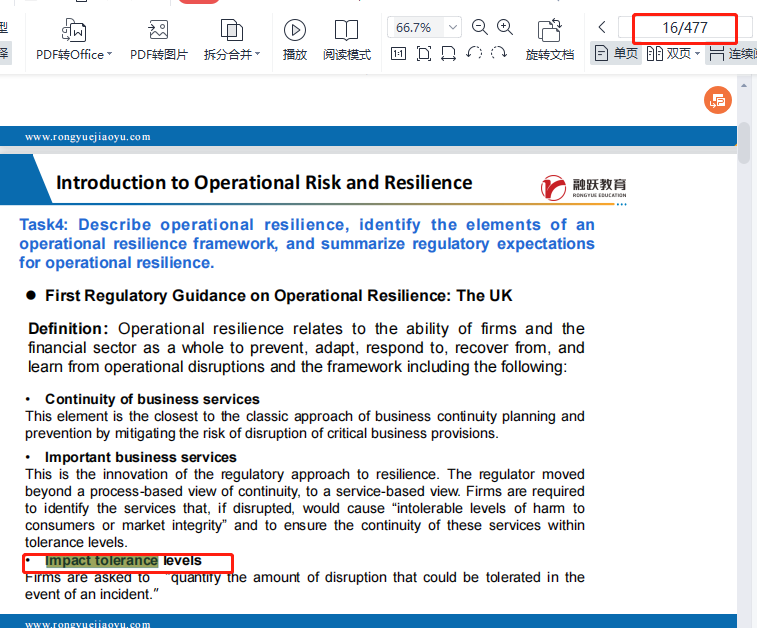Viewport: 757px width, 628px height.
Task: Rotate the page counterclockwise
Action: [x=474, y=54]
